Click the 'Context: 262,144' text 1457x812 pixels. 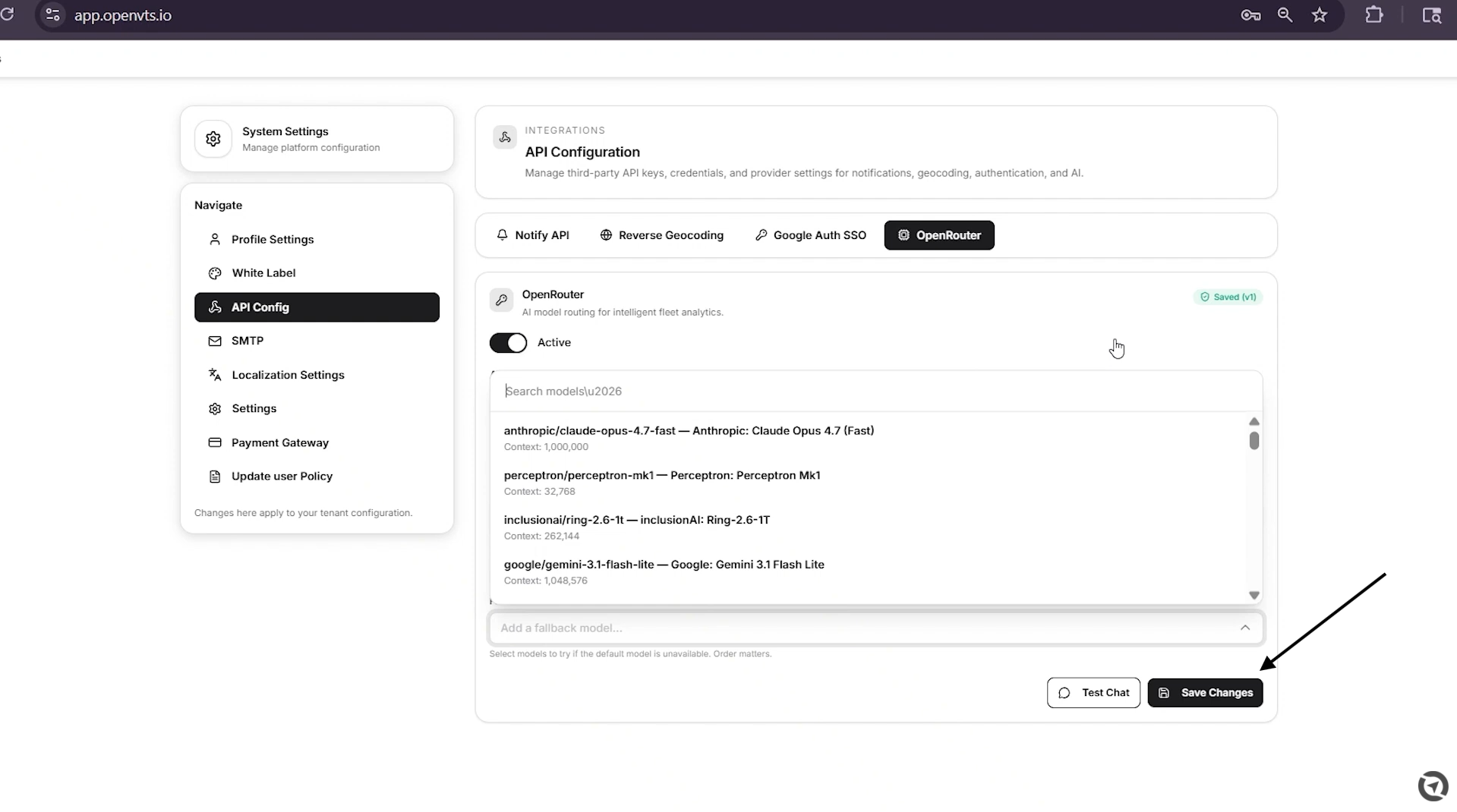[541, 537]
